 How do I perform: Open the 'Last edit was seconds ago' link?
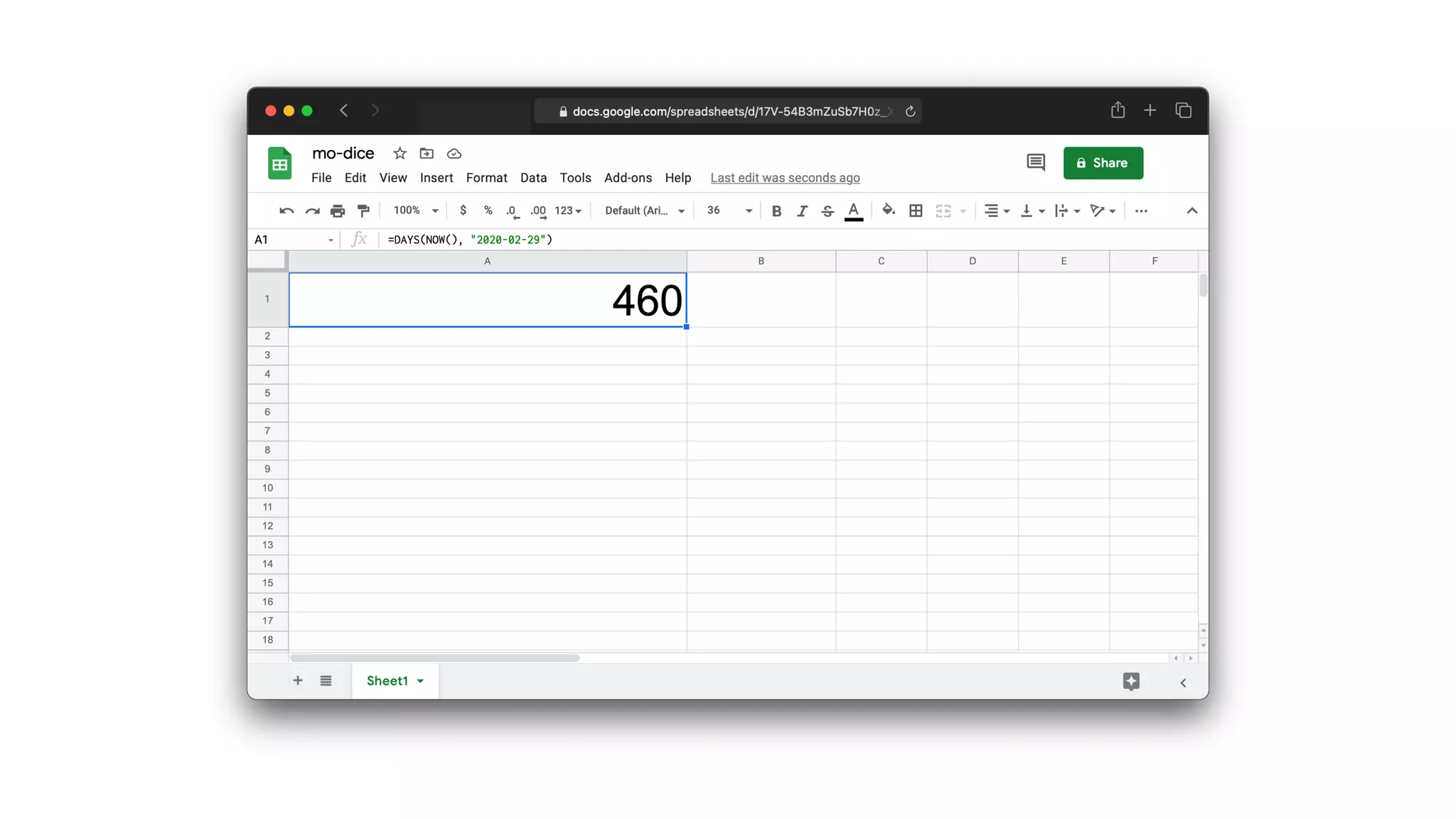click(x=785, y=178)
